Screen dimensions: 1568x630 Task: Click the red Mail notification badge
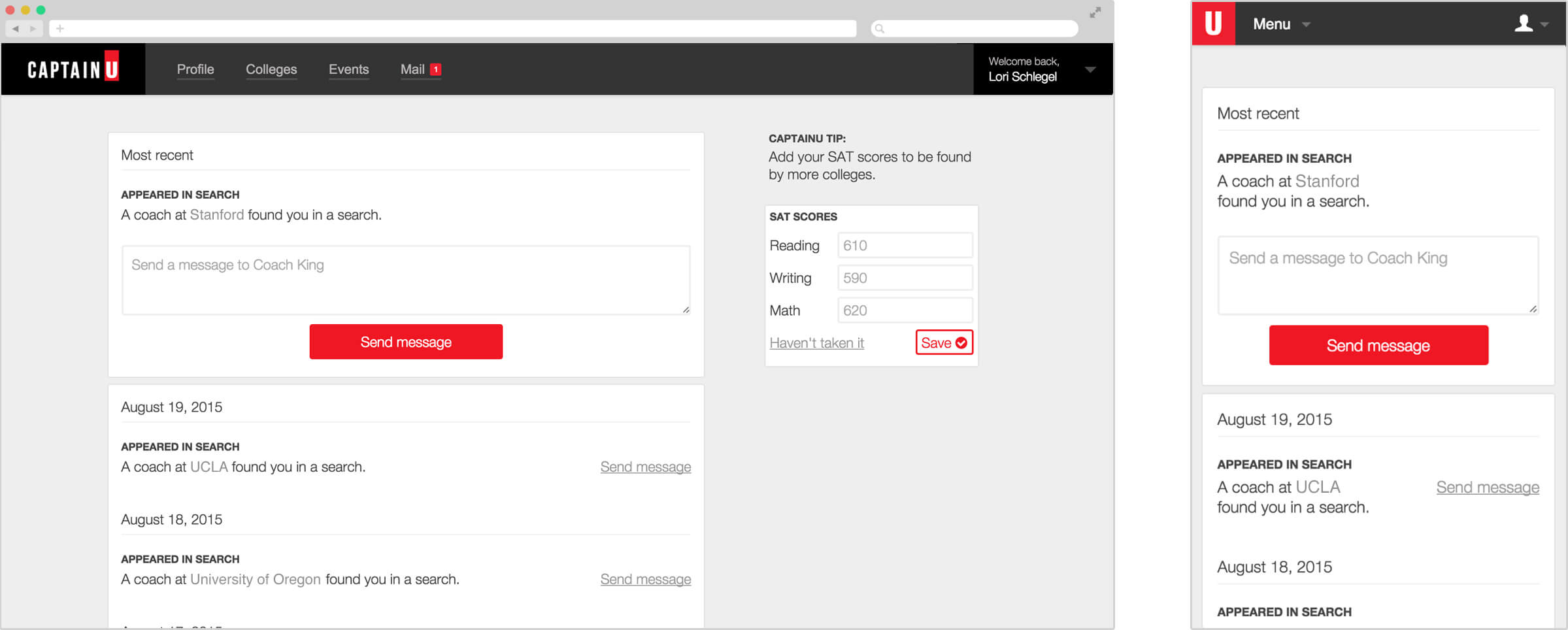click(436, 69)
